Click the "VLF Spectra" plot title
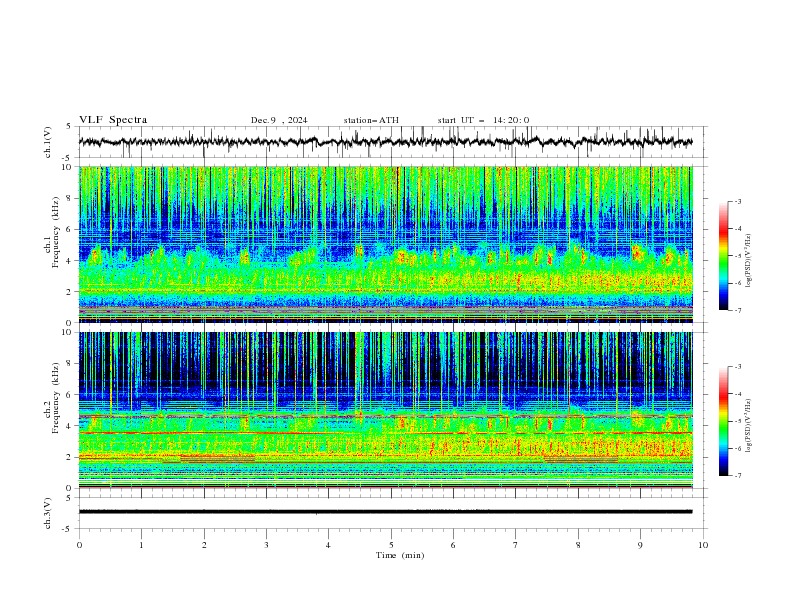 (x=113, y=120)
